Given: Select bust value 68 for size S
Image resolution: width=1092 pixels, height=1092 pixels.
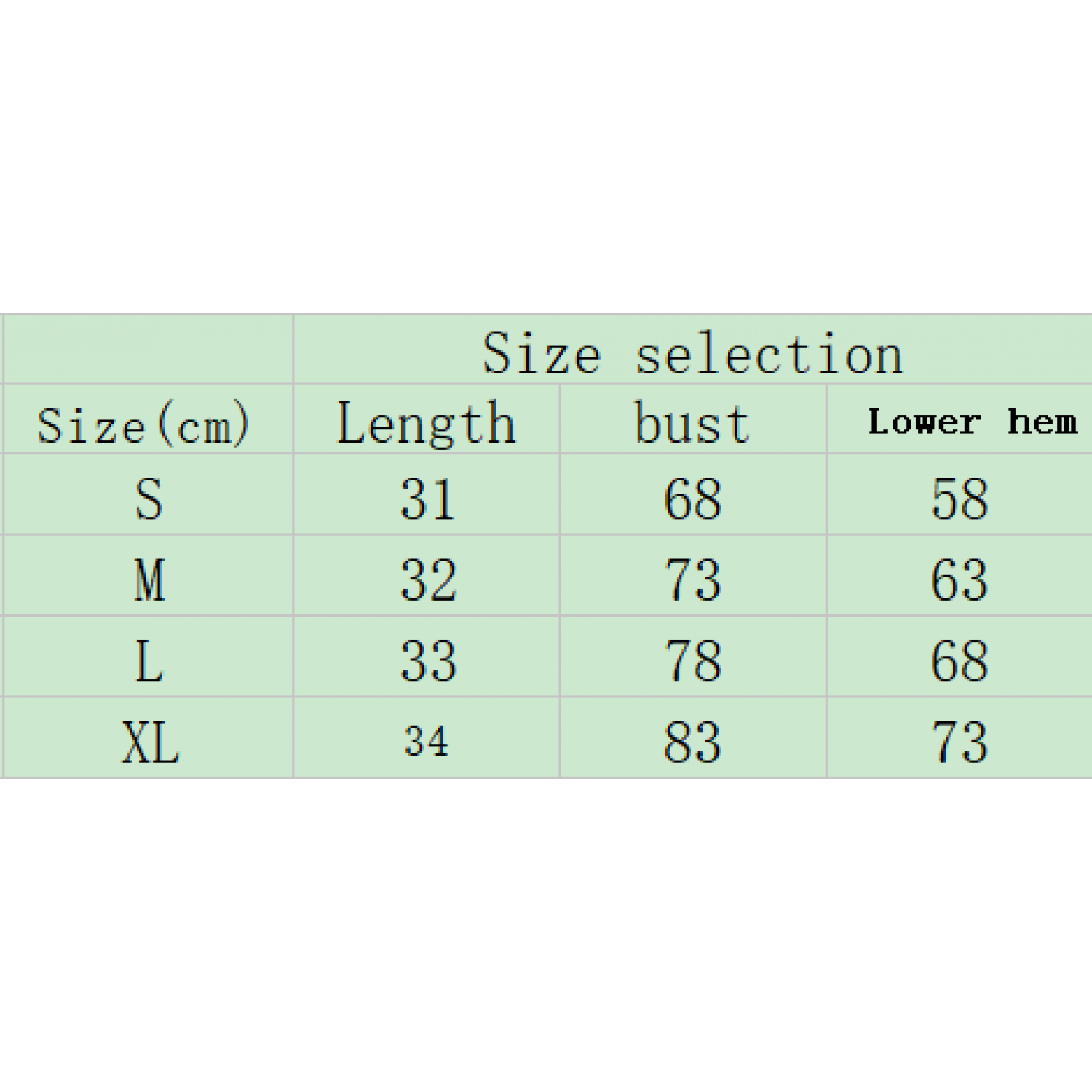Looking at the screenshot, I should [x=692, y=499].
